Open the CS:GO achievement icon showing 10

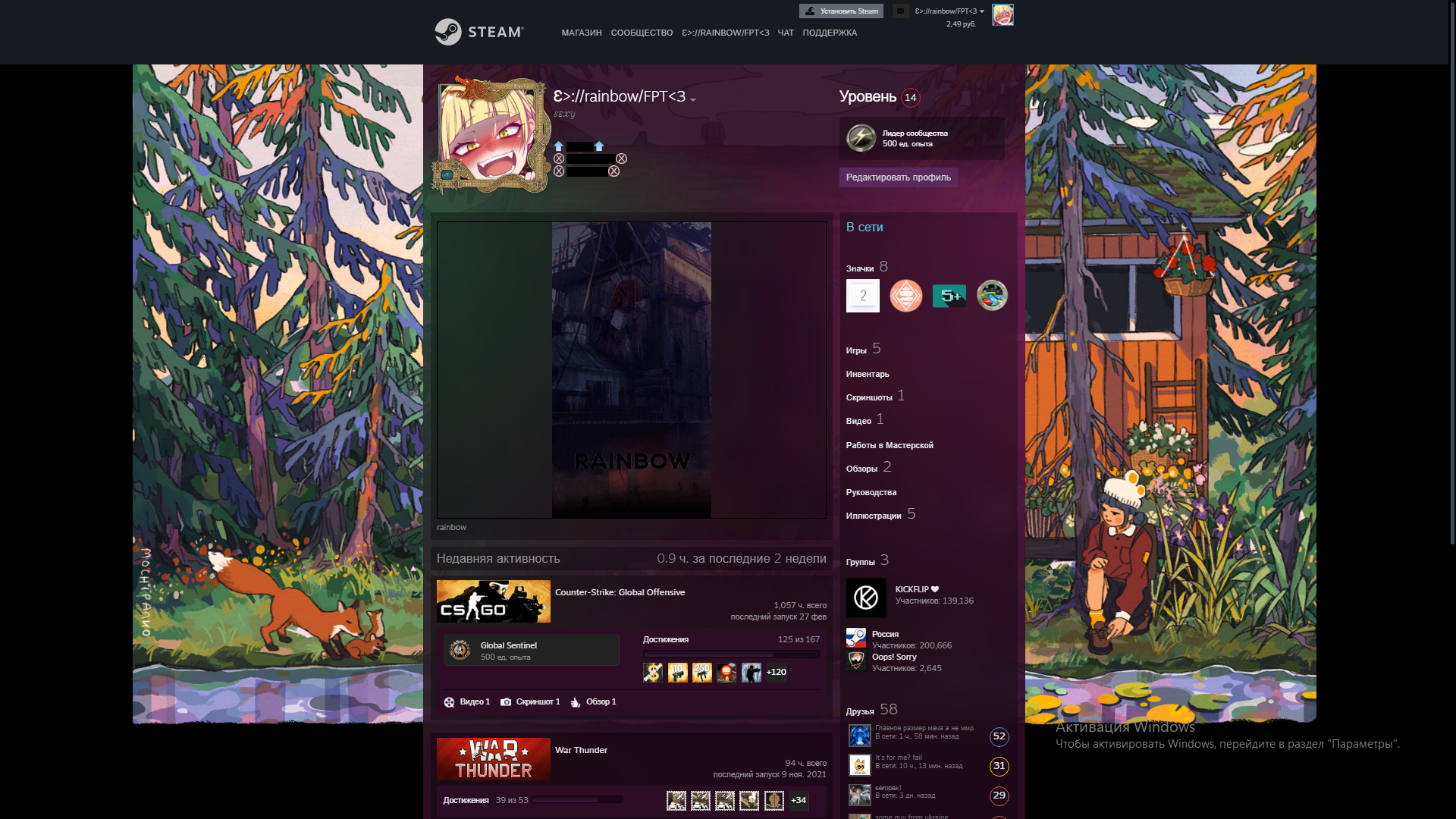(x=677, y=673)
